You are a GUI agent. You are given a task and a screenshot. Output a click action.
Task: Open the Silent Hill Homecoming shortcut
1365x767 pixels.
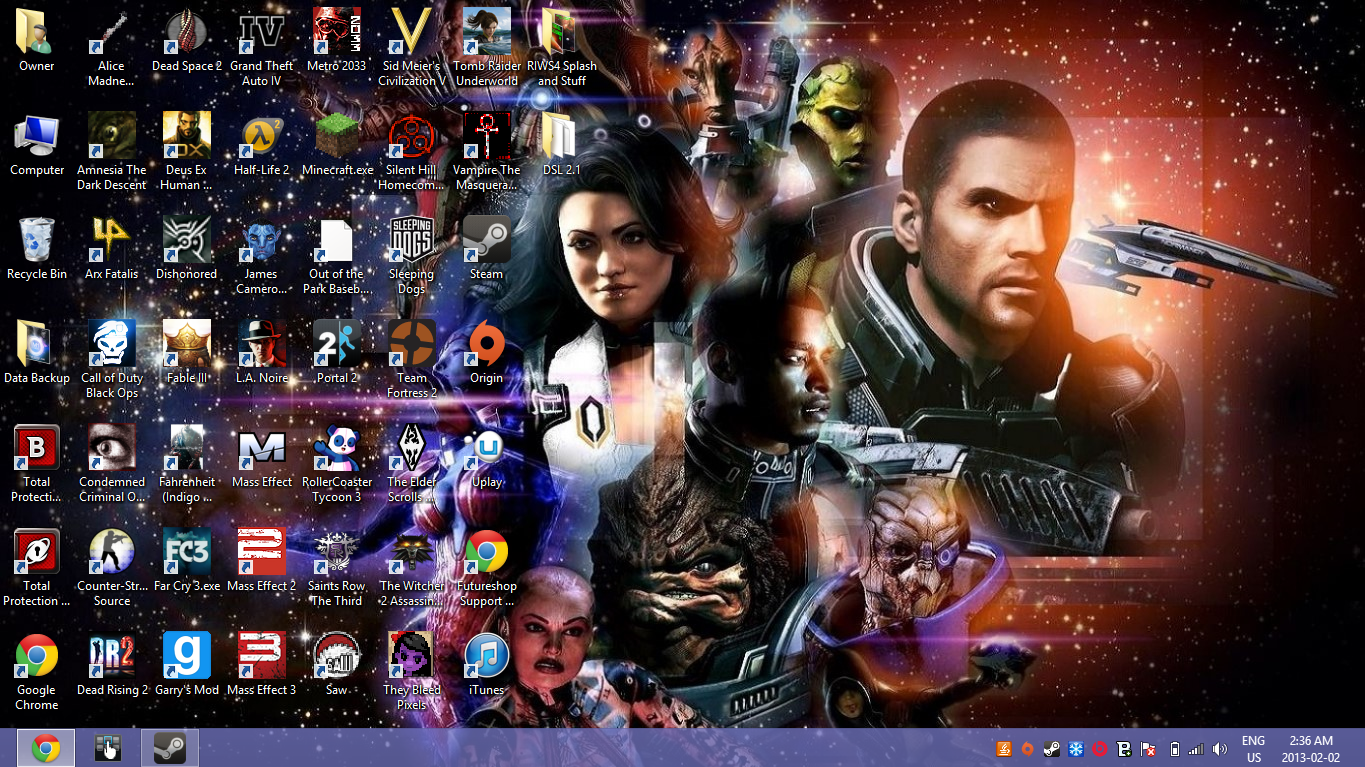pyautogui.click(x=412, y=153)
